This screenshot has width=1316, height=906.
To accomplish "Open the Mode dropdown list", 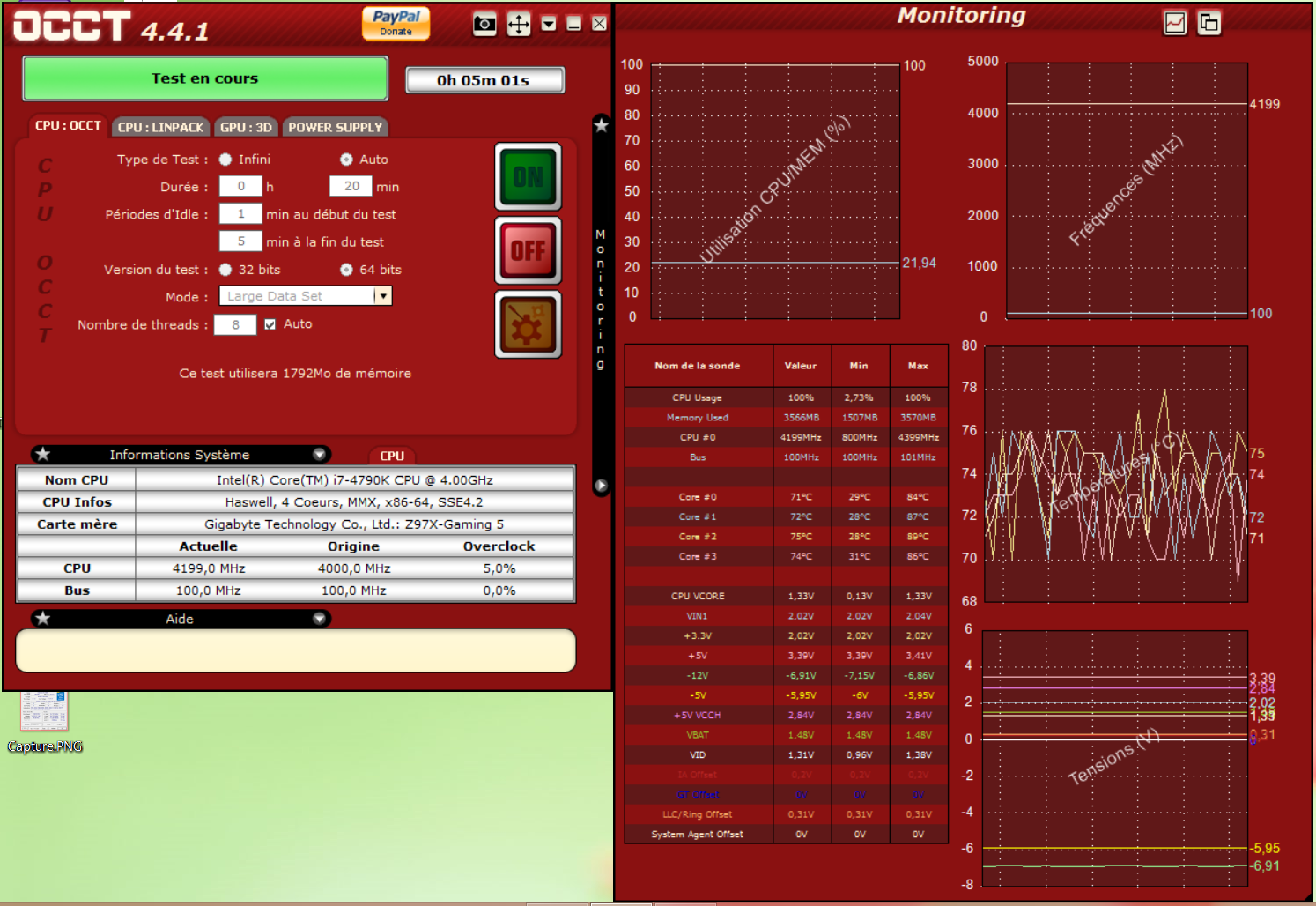I will pos(383,296).
